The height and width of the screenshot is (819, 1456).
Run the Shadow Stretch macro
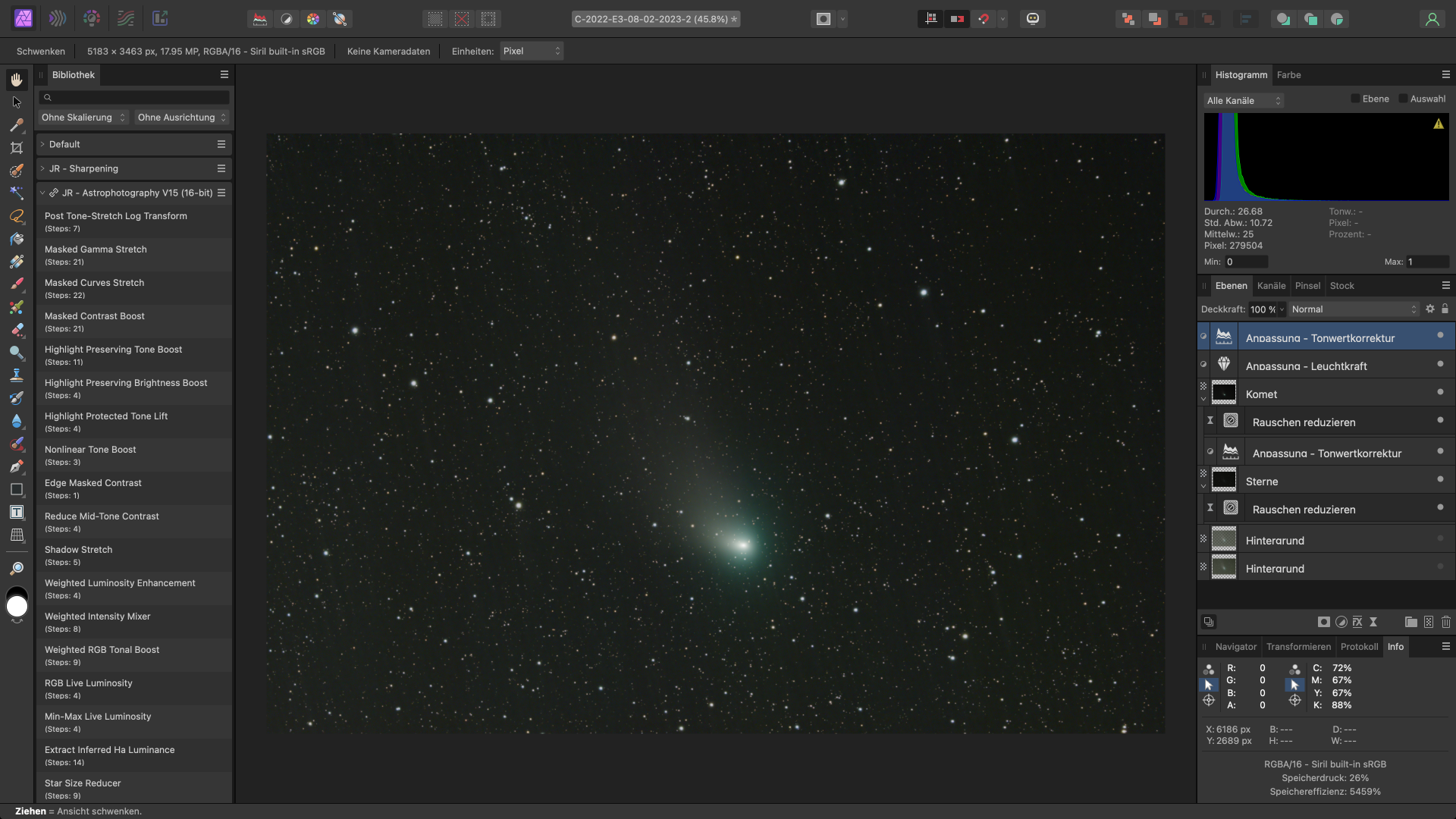[x=134, y=555]
